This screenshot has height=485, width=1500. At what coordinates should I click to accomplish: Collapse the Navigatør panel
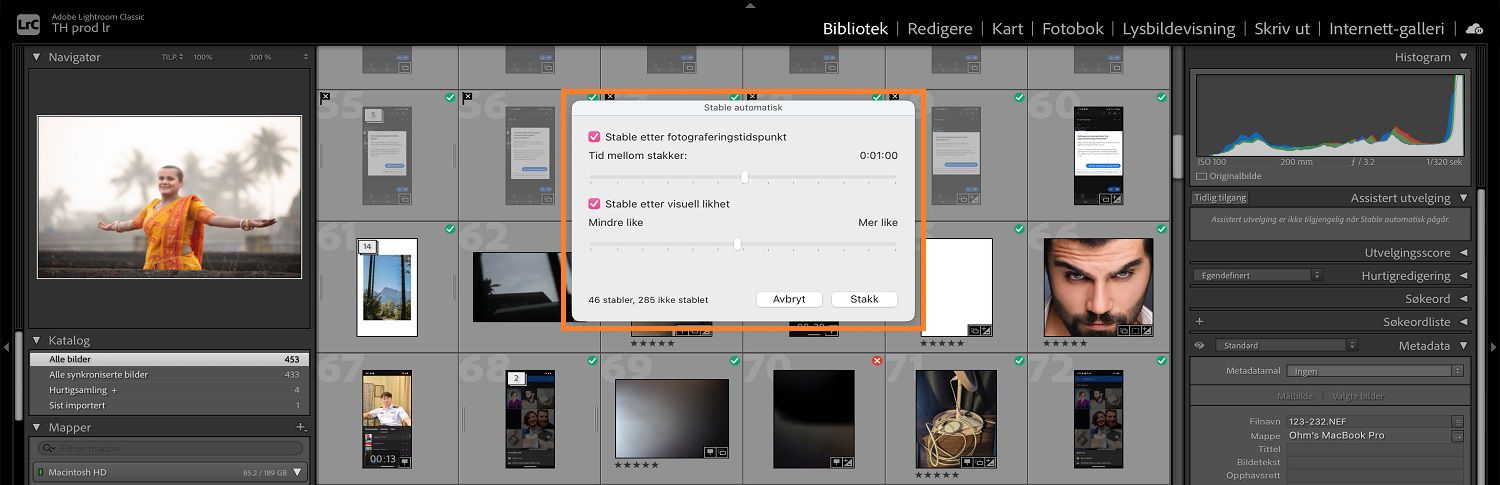click(x=37, y=57)
